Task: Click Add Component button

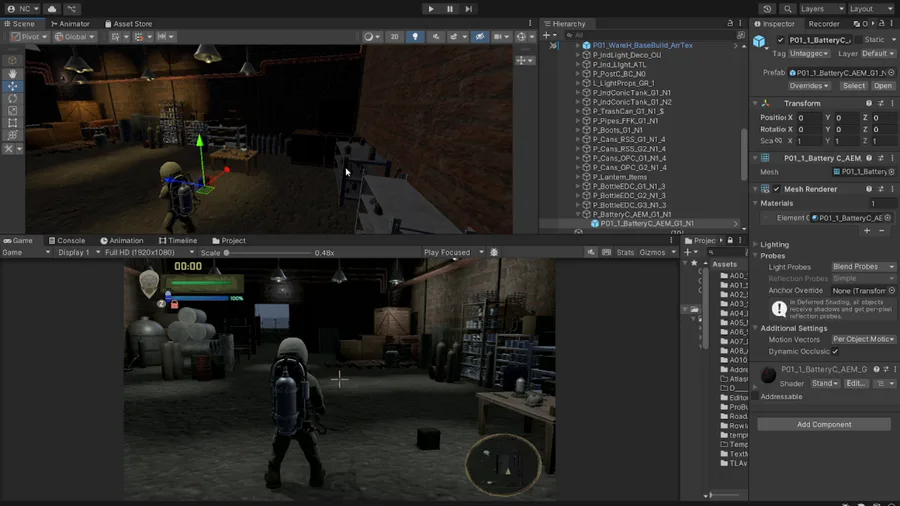Action: [x=824, y=424]
